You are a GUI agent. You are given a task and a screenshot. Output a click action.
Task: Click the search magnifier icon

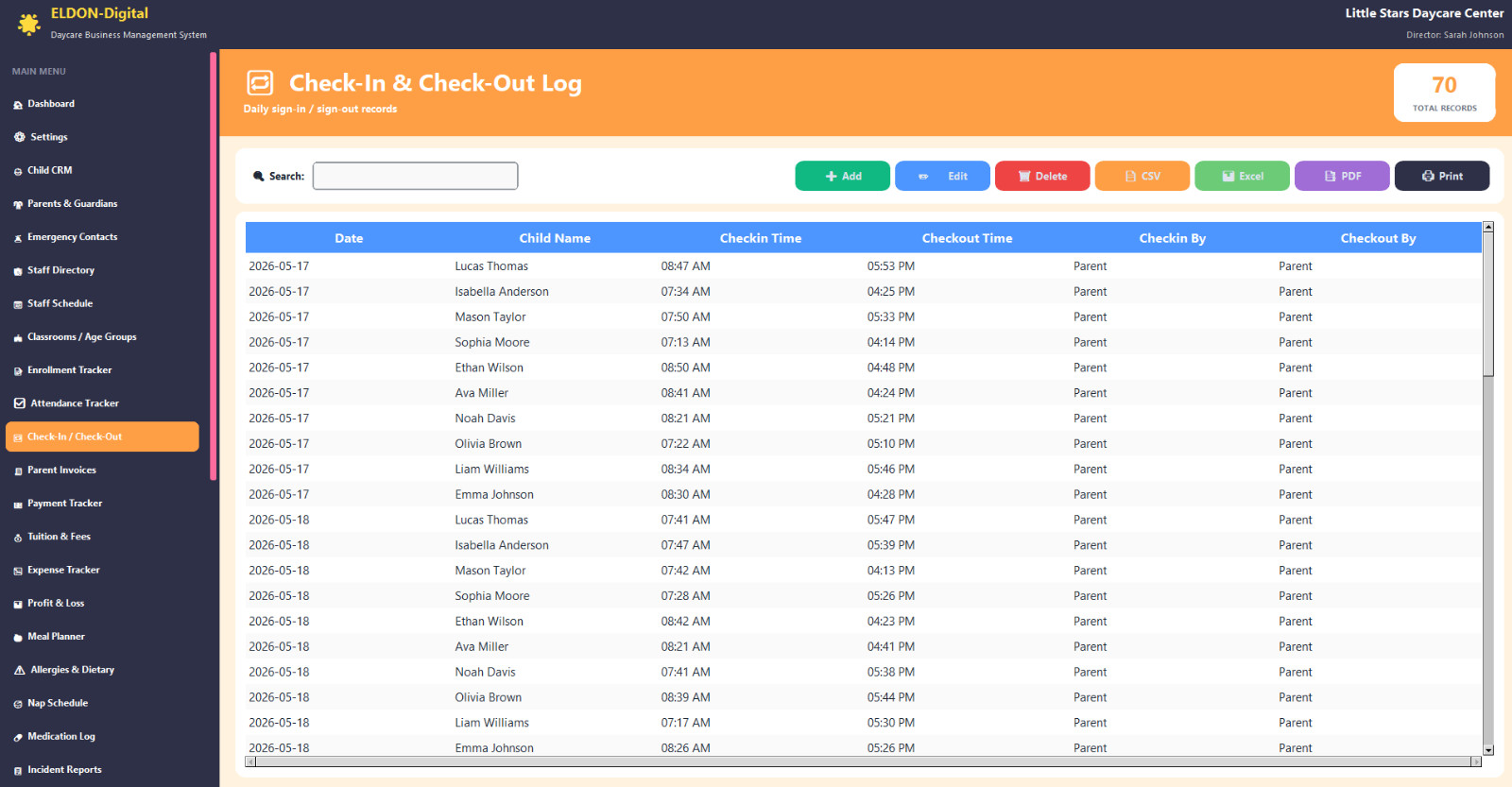(259, 176)
